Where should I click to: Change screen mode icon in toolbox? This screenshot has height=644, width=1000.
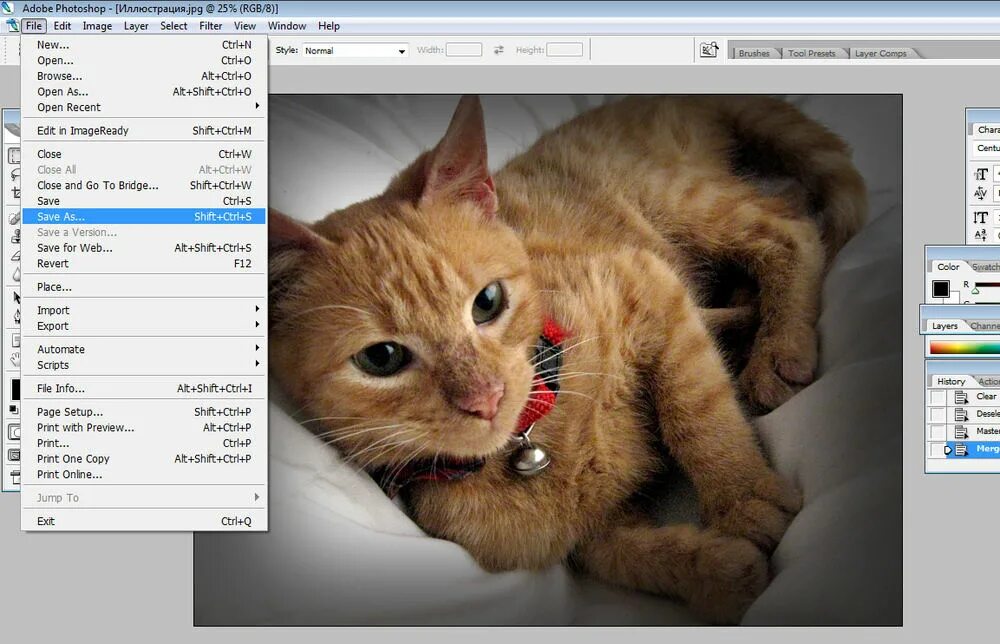(14, 455)
